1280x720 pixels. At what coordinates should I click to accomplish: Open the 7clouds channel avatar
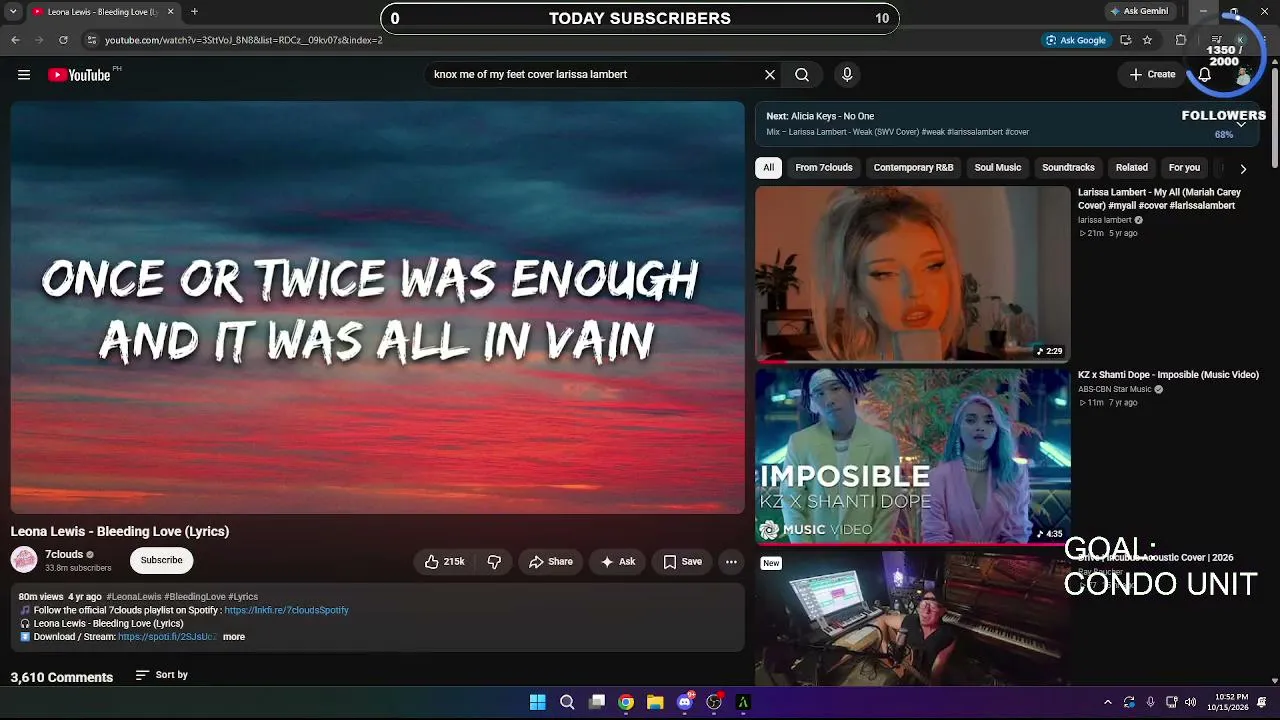24,560
